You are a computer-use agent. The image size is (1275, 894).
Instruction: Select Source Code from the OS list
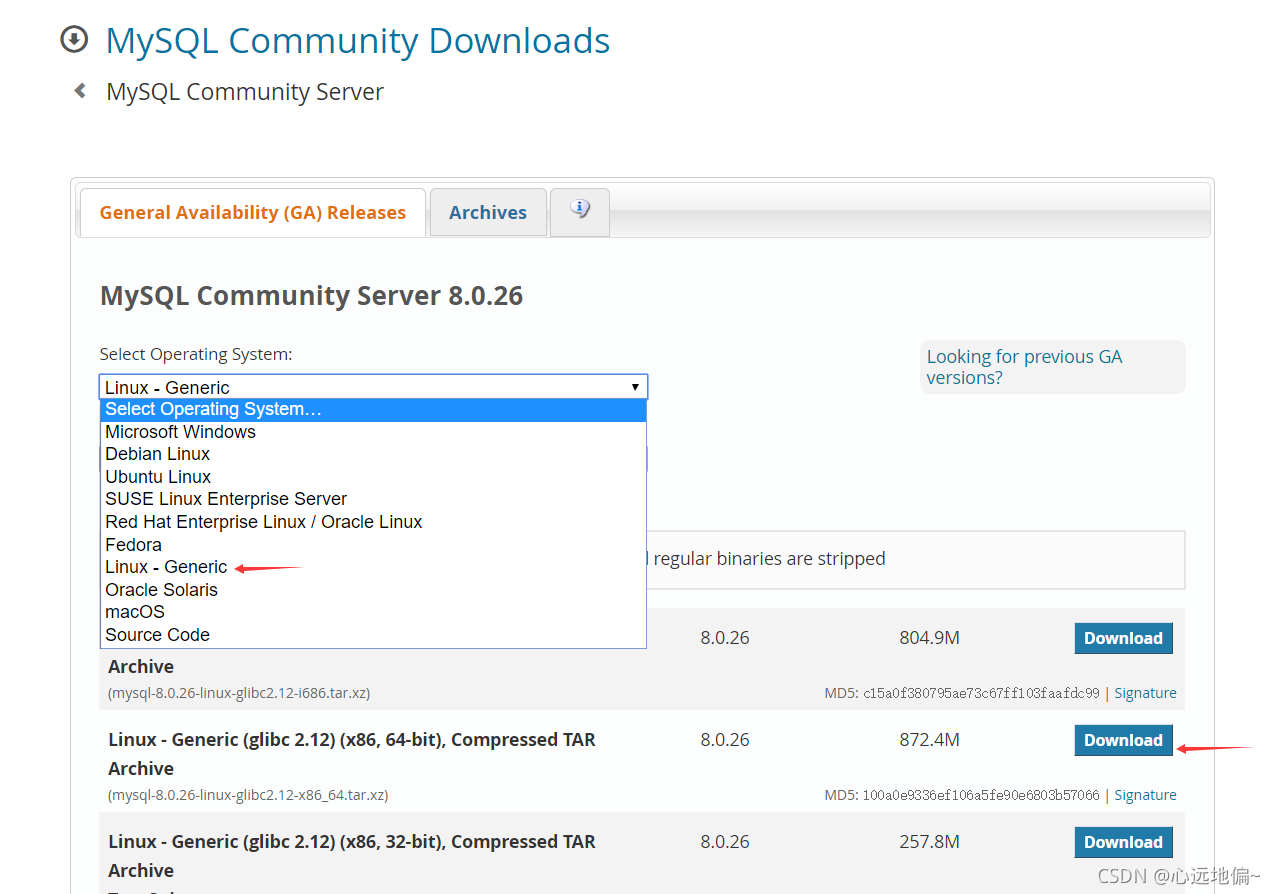tap(373, 635)
